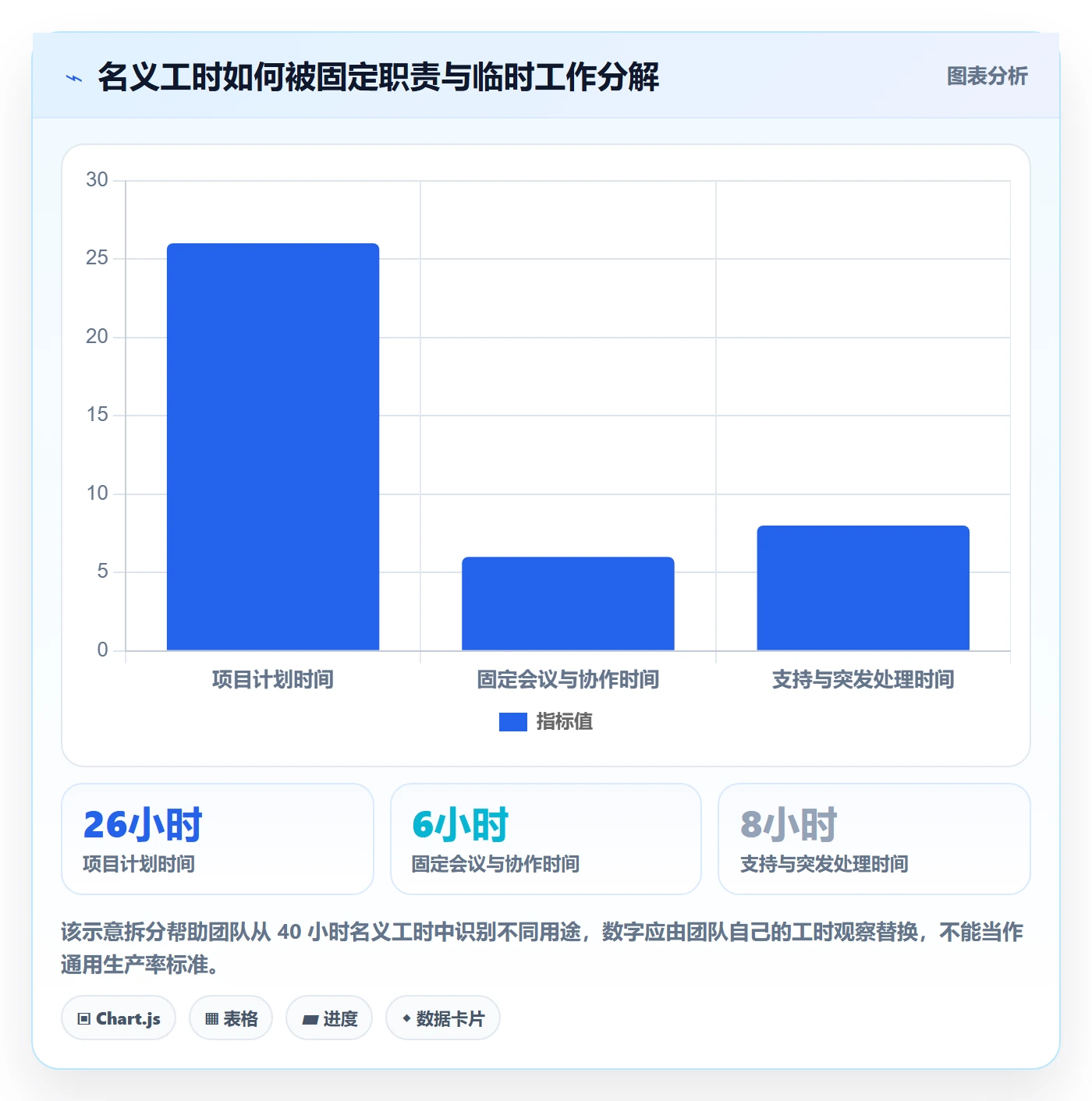Click the 固定会议与协作时间 bar in the chart
This screenshot has height=1101, width=1092.
568,604
